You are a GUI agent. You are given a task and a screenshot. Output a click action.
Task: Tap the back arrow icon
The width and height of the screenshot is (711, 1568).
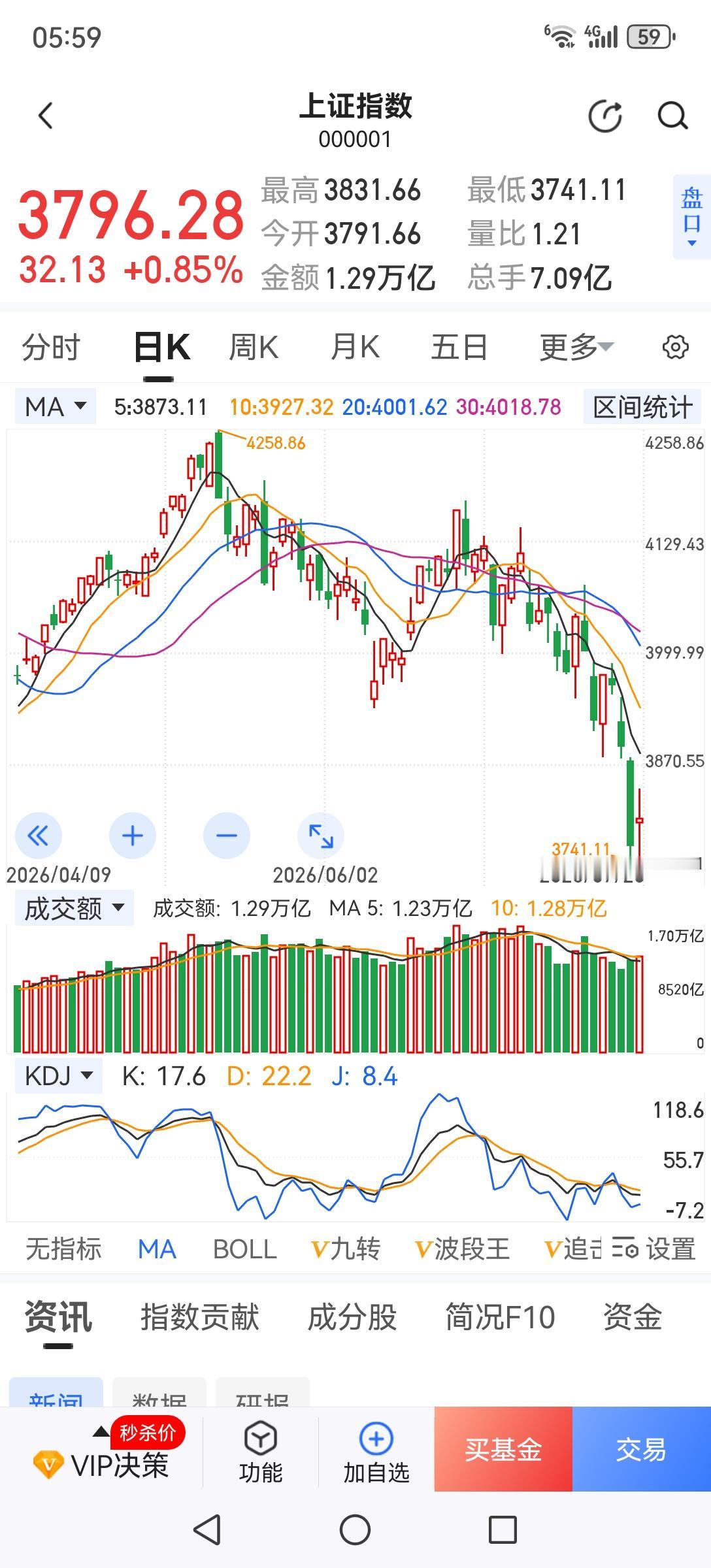tap(45, 116)
